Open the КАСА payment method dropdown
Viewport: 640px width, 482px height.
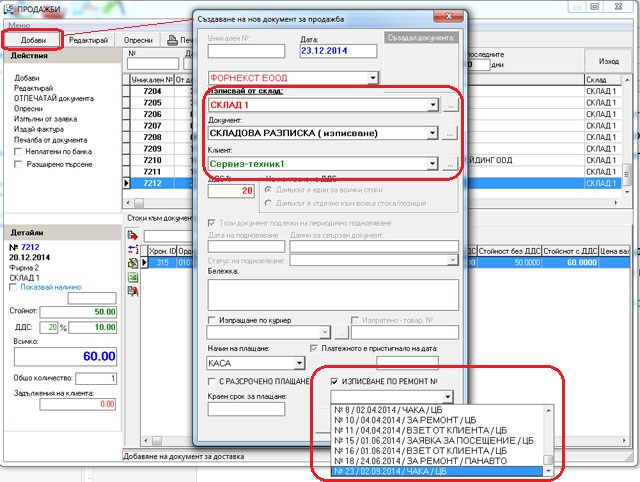pyautogui.click(x=299, y=363)
